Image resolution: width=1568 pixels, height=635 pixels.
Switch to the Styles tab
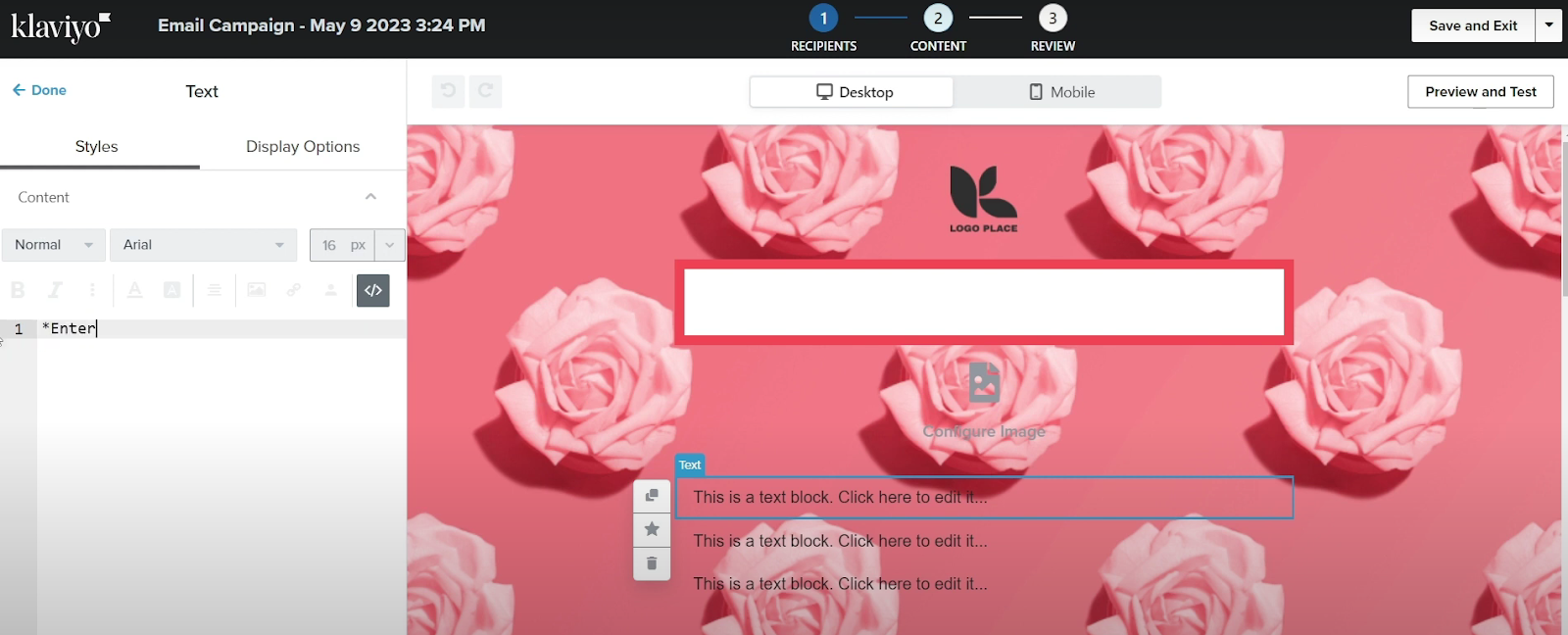pos(97,147)
